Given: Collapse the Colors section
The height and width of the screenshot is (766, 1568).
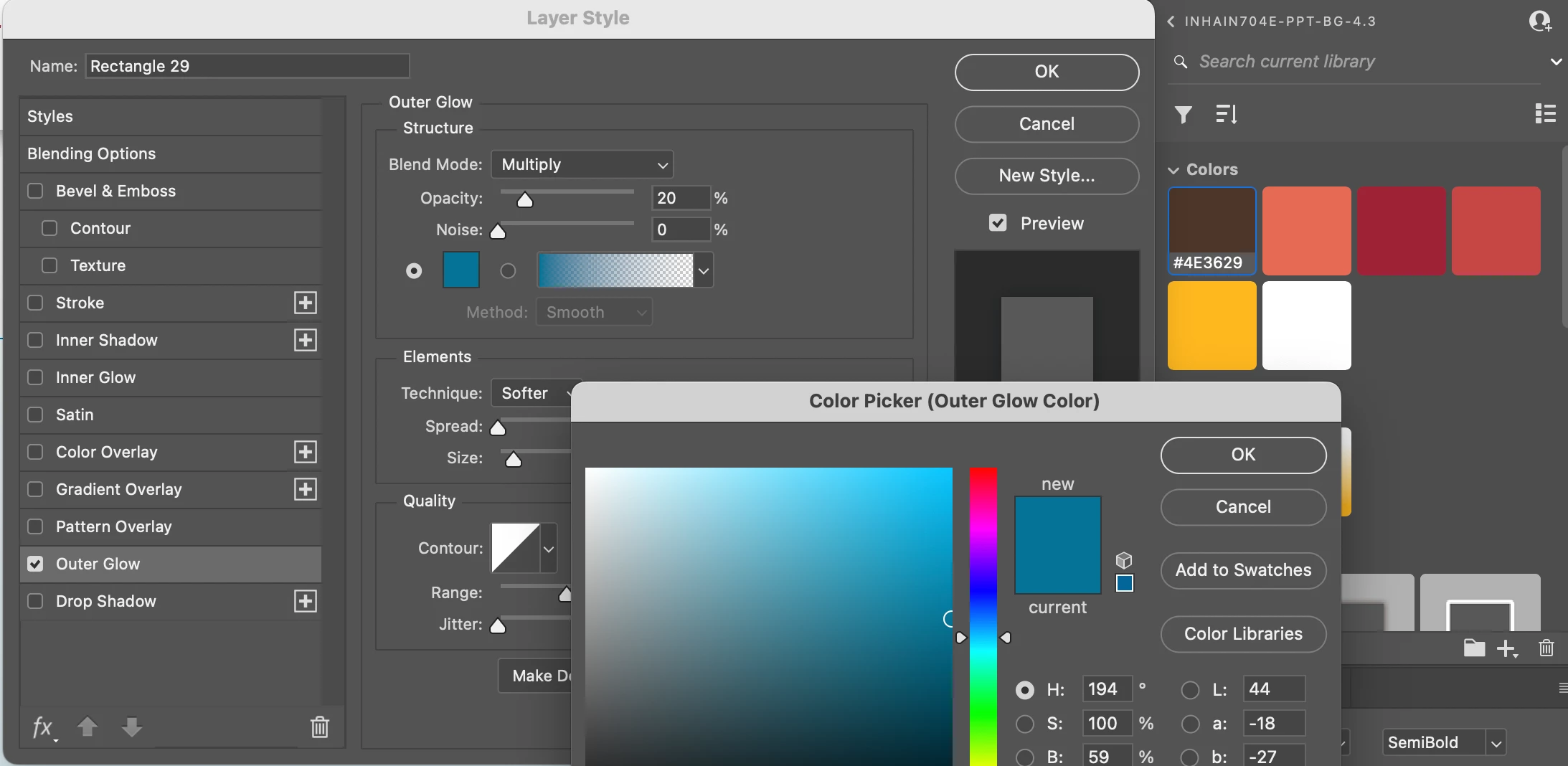Looking at the screenshot, I should [1173, 170].
